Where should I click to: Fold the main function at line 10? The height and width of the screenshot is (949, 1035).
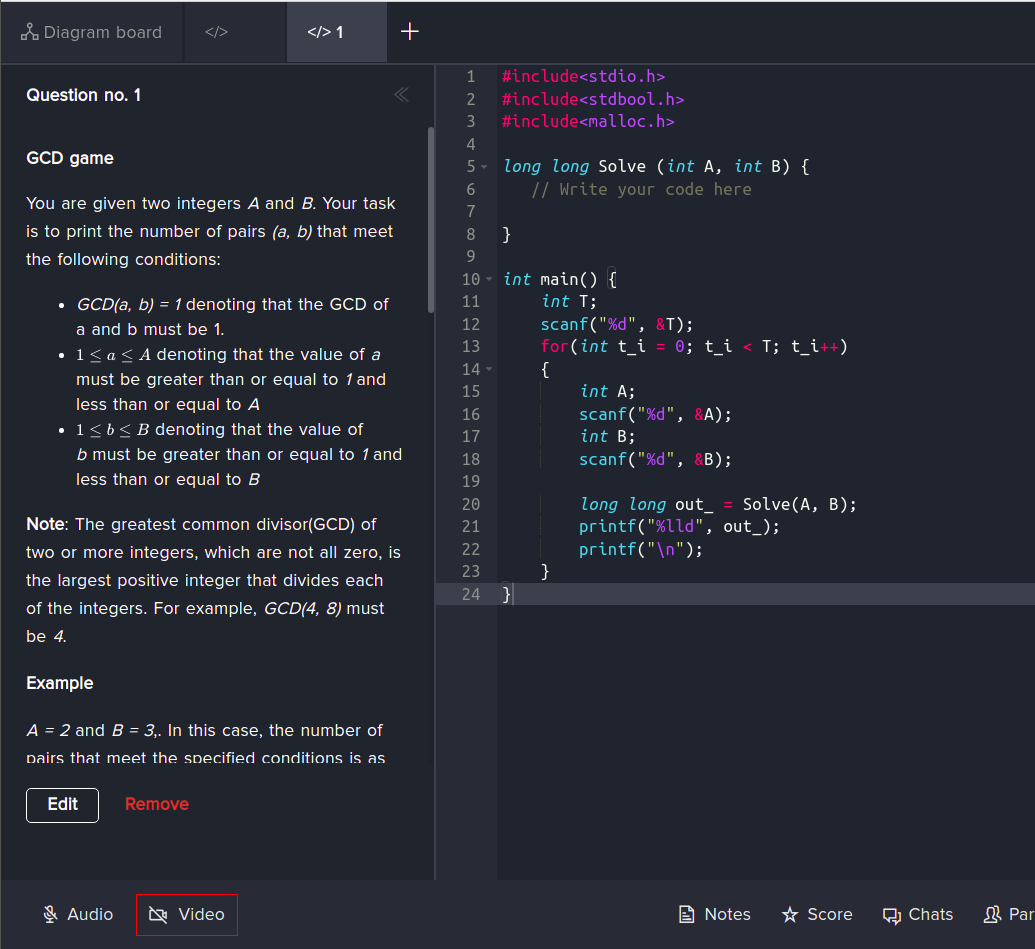coord(488,280)
